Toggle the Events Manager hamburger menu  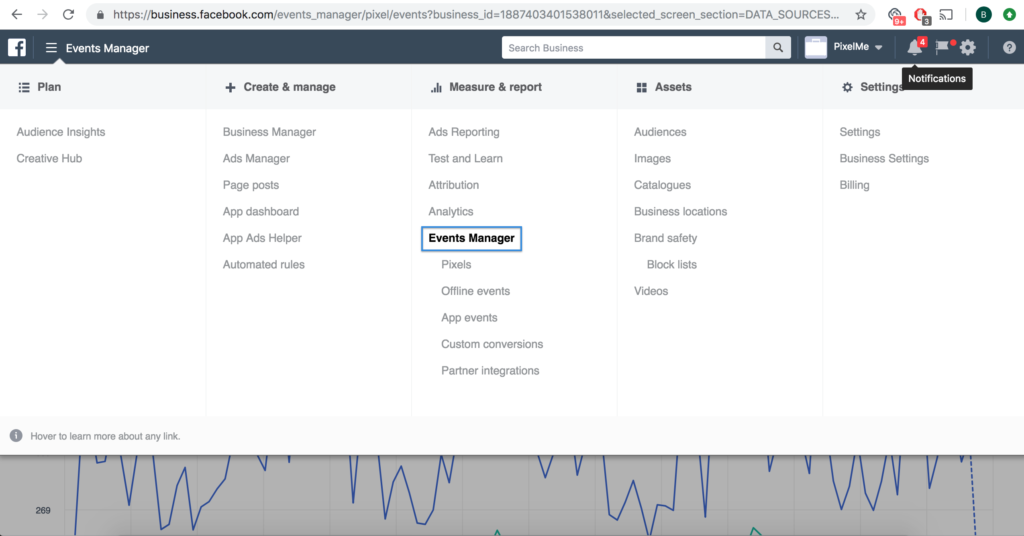pyautogui.click(x=51, y=48)
